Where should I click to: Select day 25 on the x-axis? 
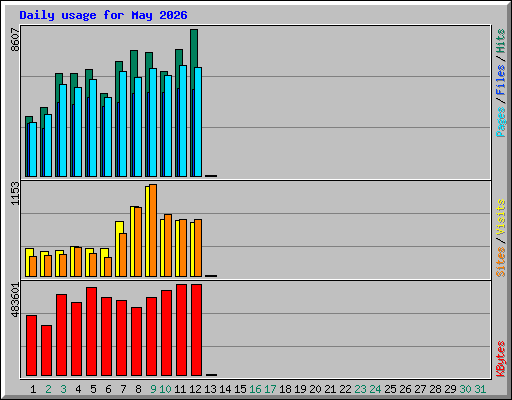390,389
